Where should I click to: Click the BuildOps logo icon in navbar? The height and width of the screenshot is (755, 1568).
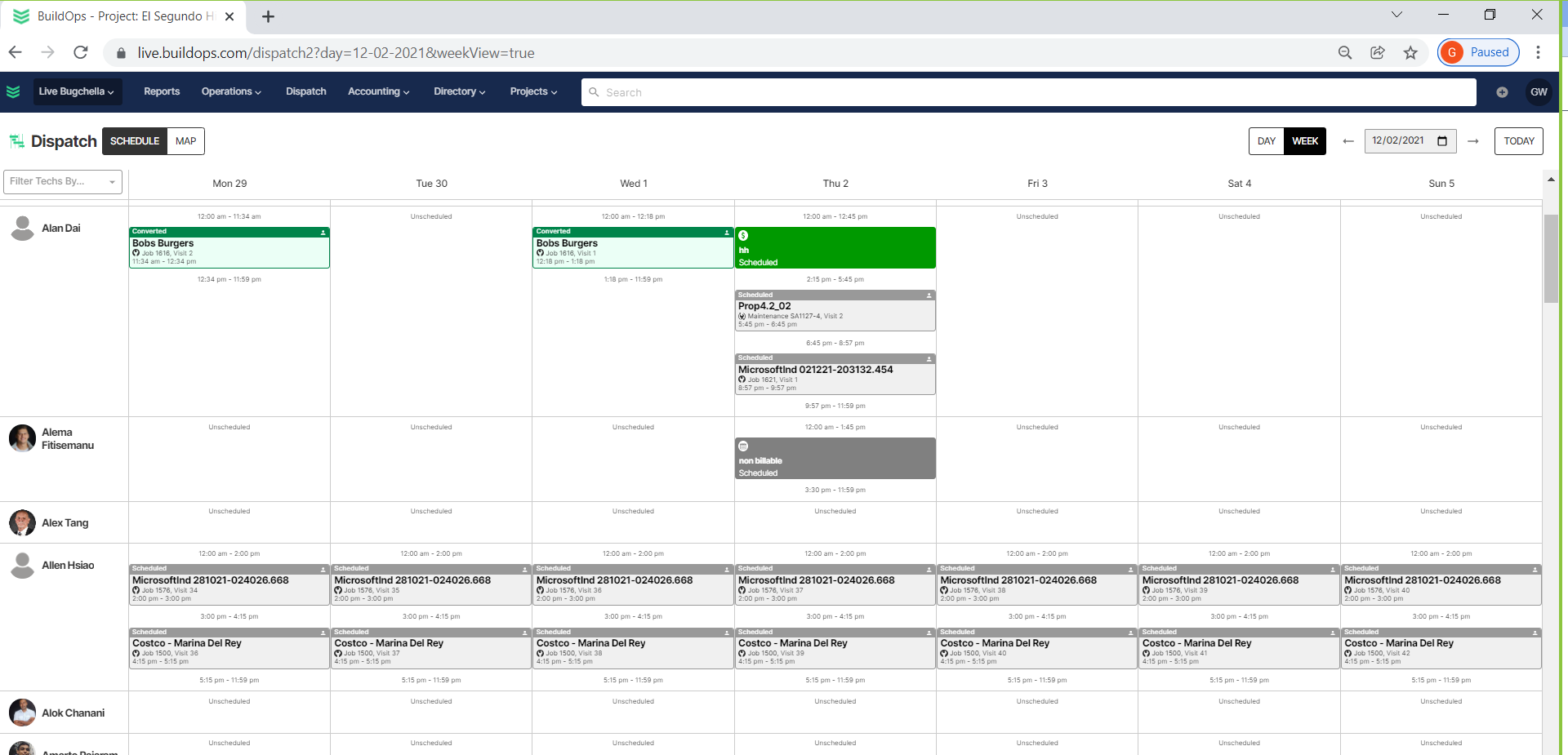[13, 91]
